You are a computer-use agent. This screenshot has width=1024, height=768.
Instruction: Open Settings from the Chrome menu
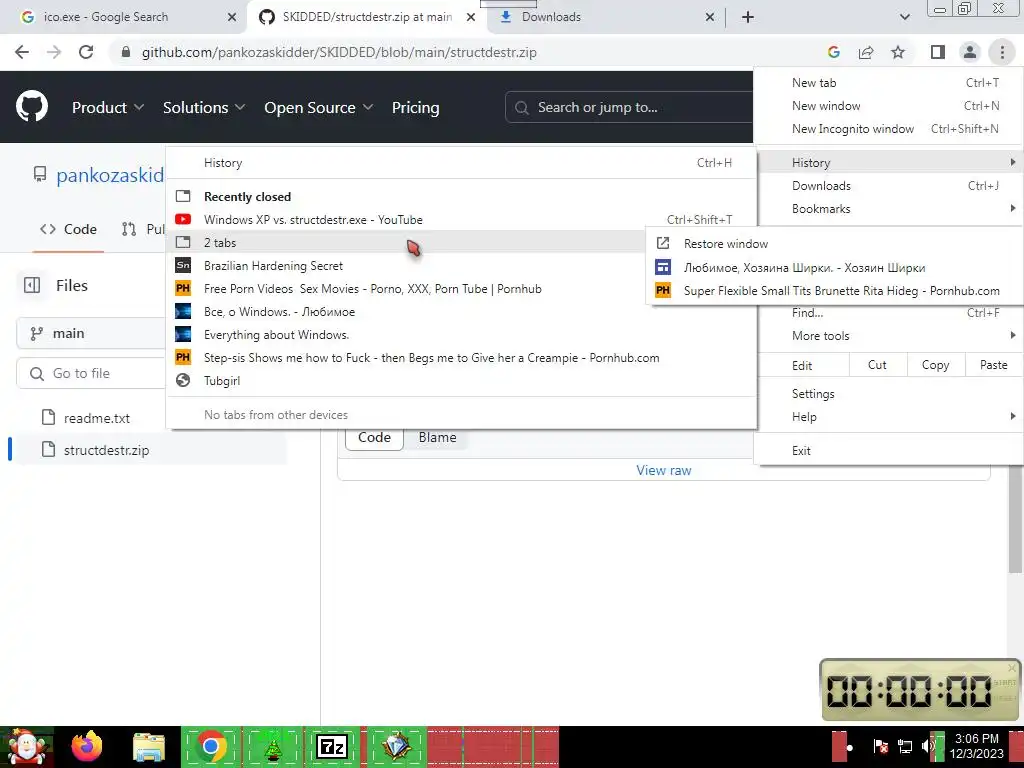click(888, 394)
